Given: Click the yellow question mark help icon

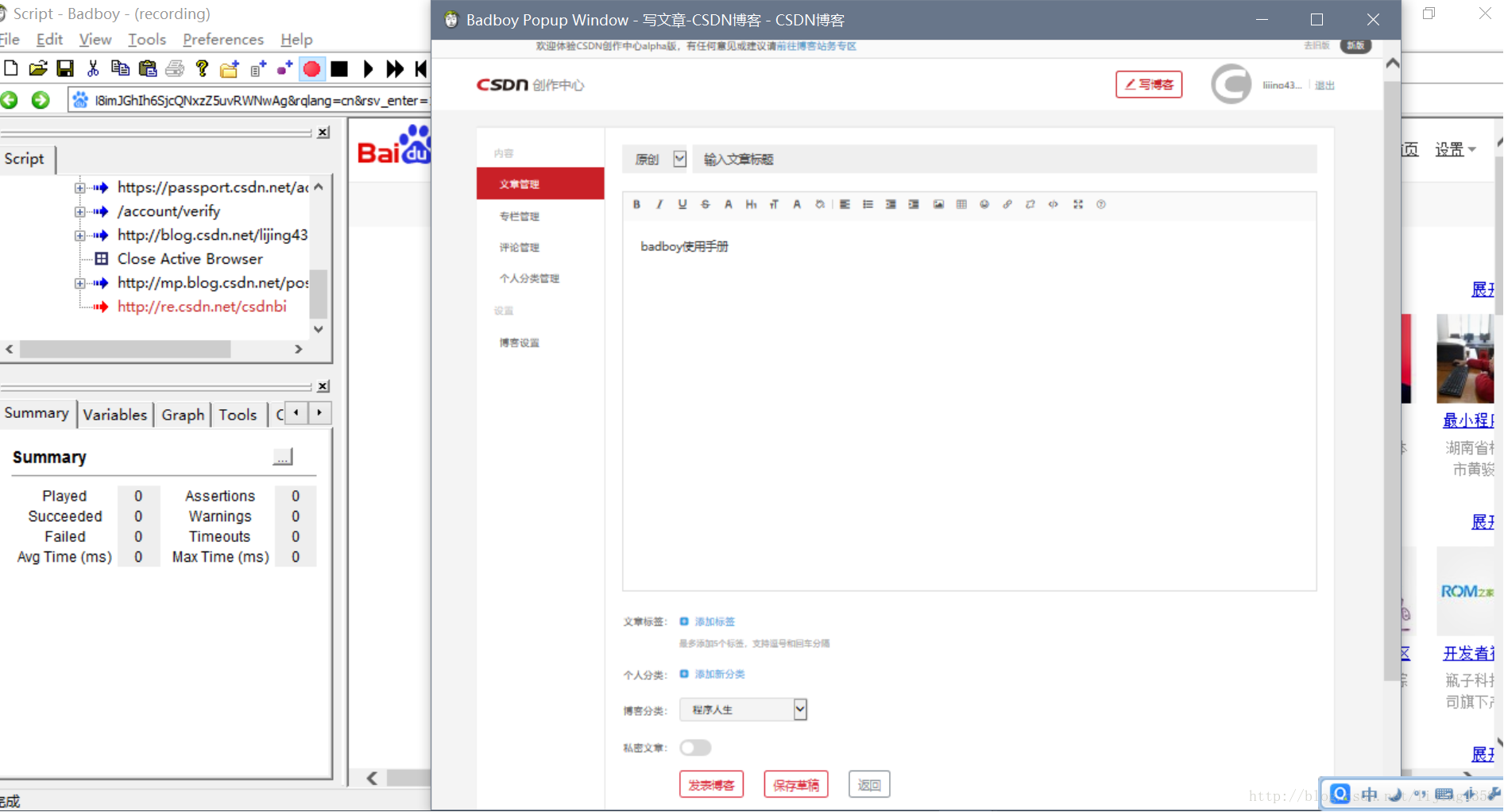Looking at the screenshot, I should (x=202, y=68).
